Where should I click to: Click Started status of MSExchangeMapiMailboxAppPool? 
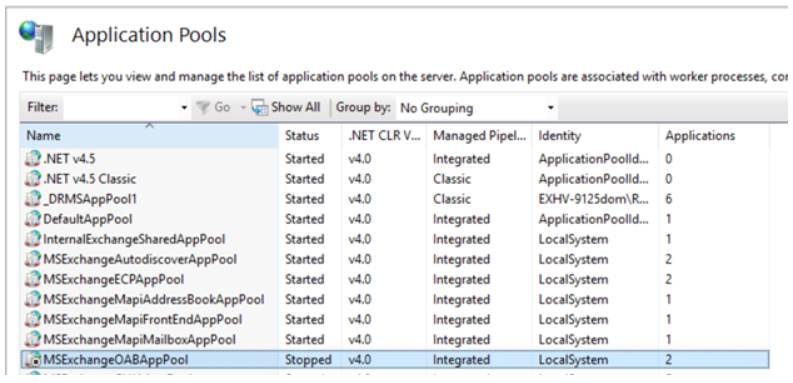pos(304,339)
